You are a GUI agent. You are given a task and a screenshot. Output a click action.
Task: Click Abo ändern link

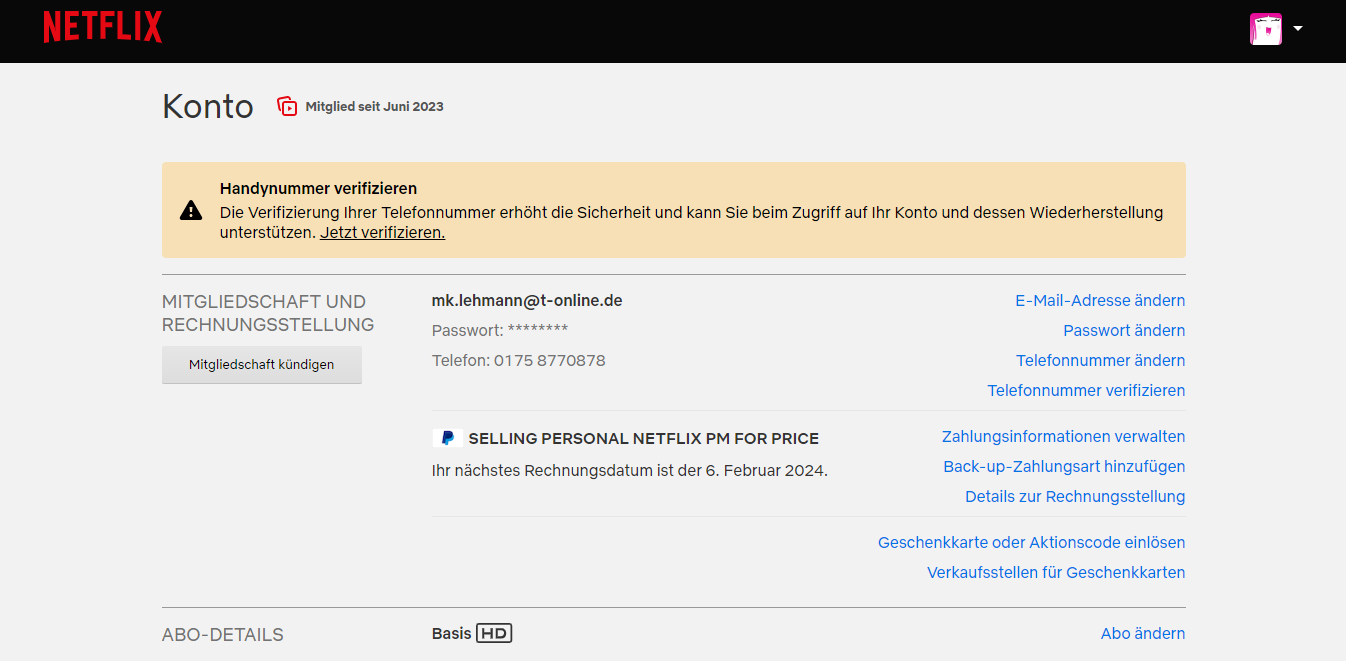[1143, 633]
